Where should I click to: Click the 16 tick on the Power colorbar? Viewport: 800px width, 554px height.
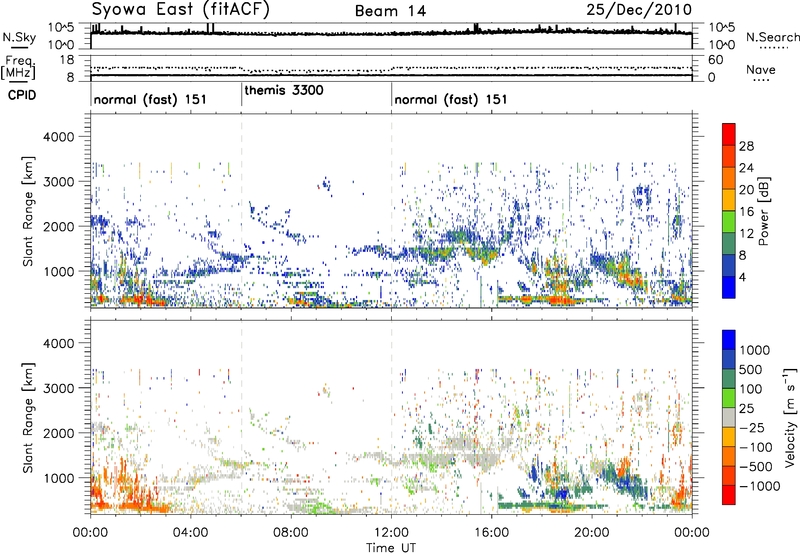746,212
